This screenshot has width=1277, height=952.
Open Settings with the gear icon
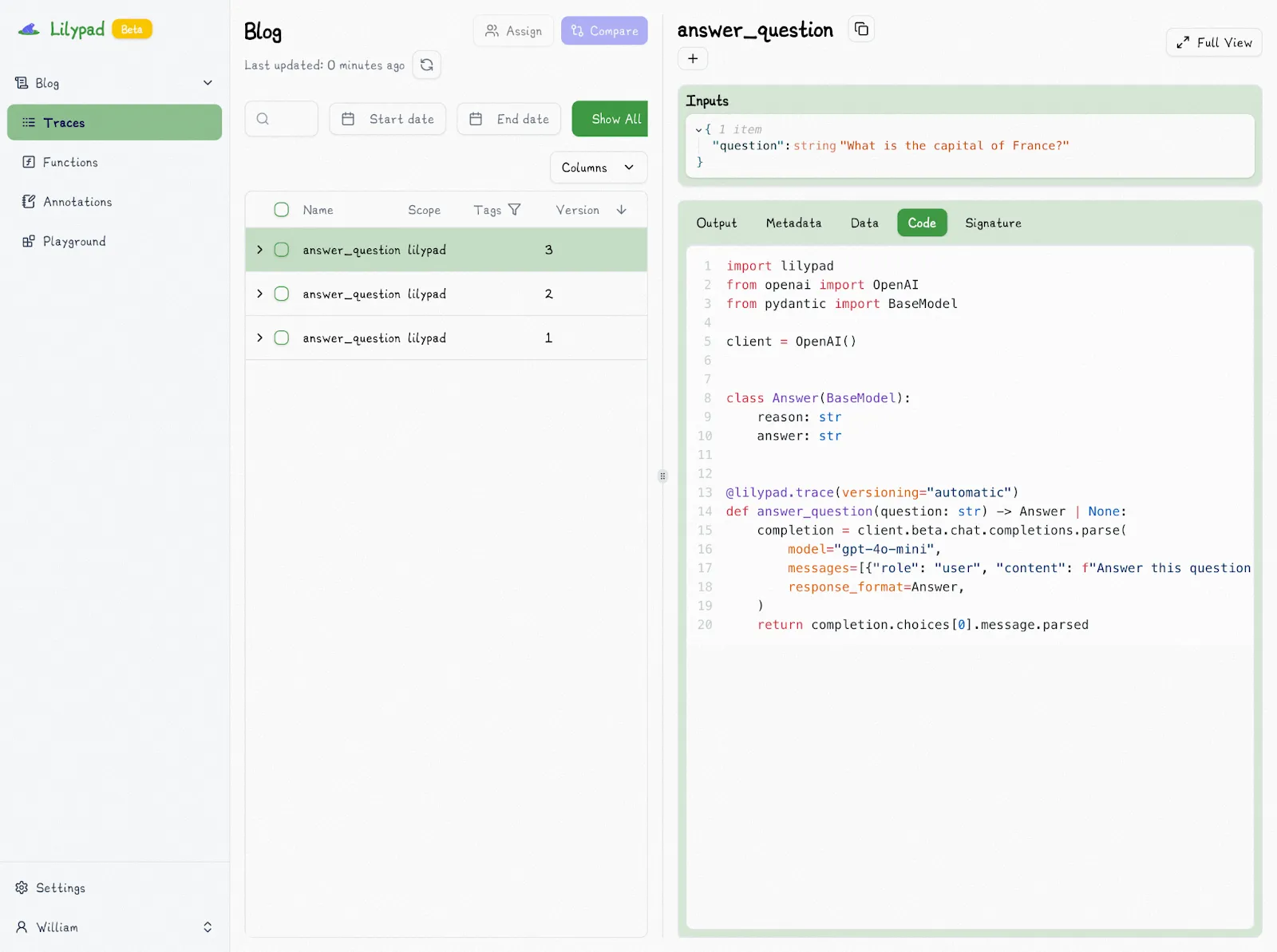point(22,887)
